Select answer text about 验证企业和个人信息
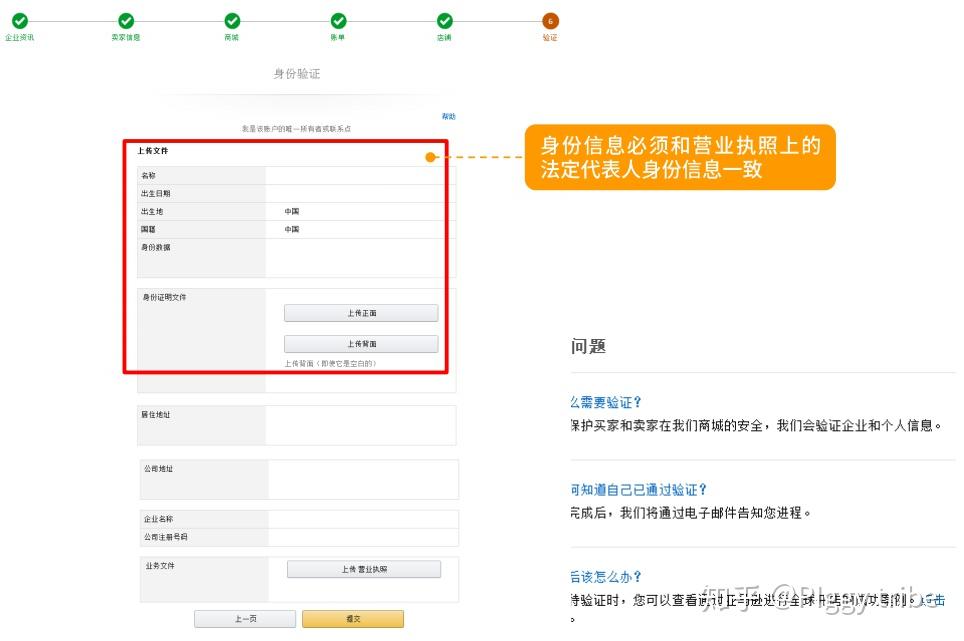This screenshot has width=964, height=641. [756, 425]
